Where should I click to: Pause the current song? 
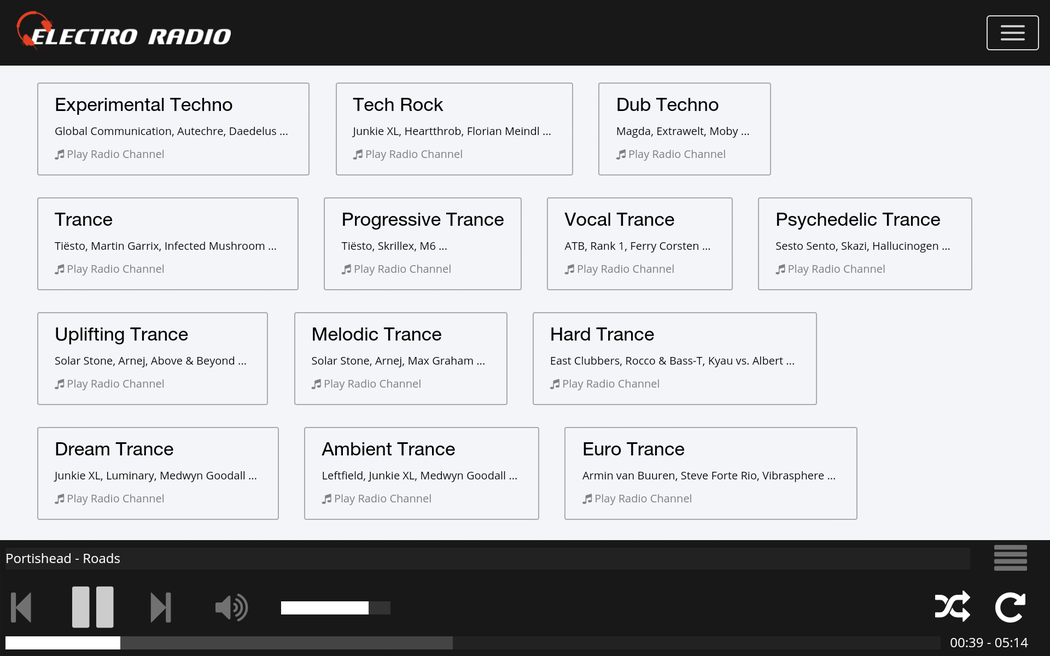point(92,607)
